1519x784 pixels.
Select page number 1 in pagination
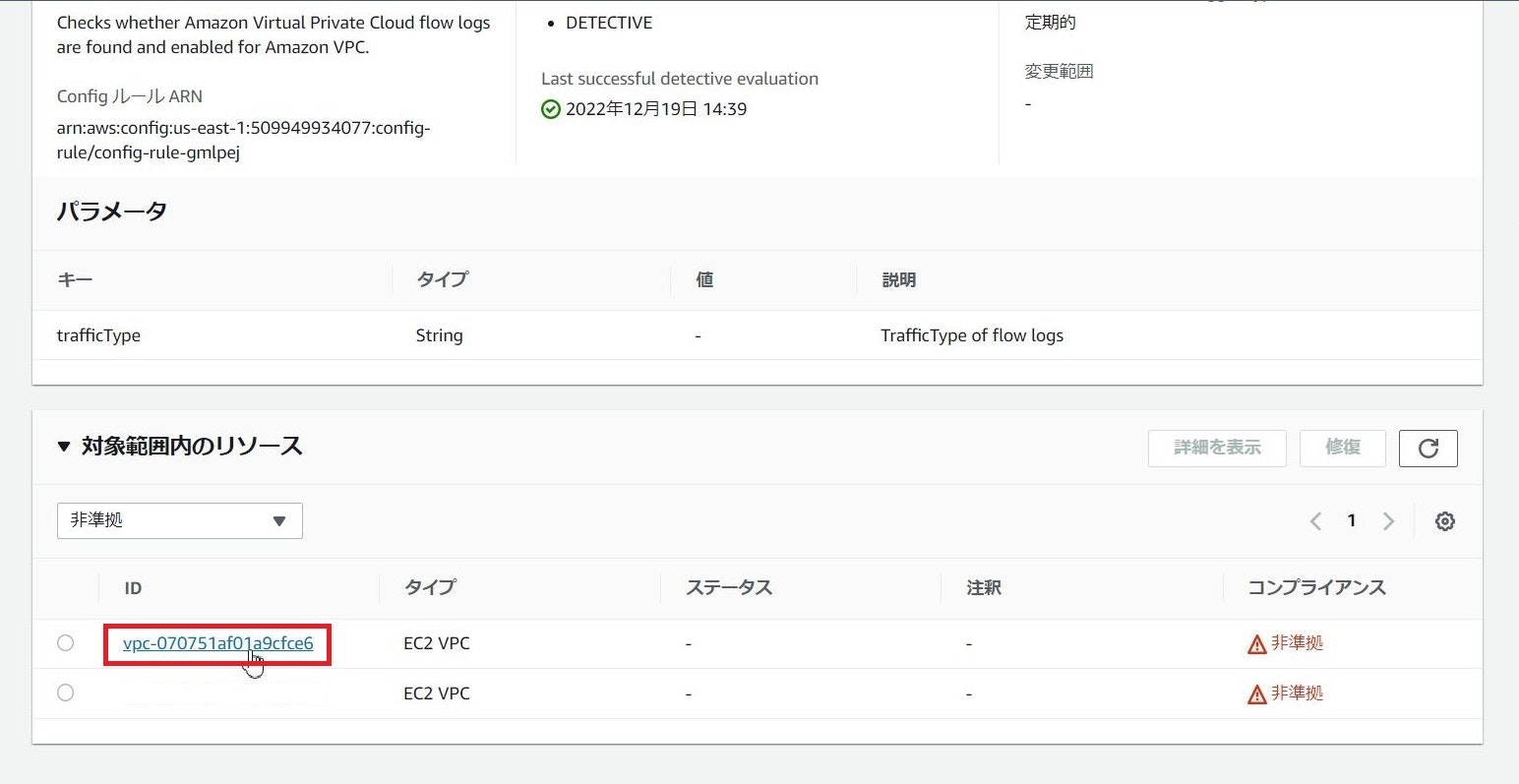1352,520
